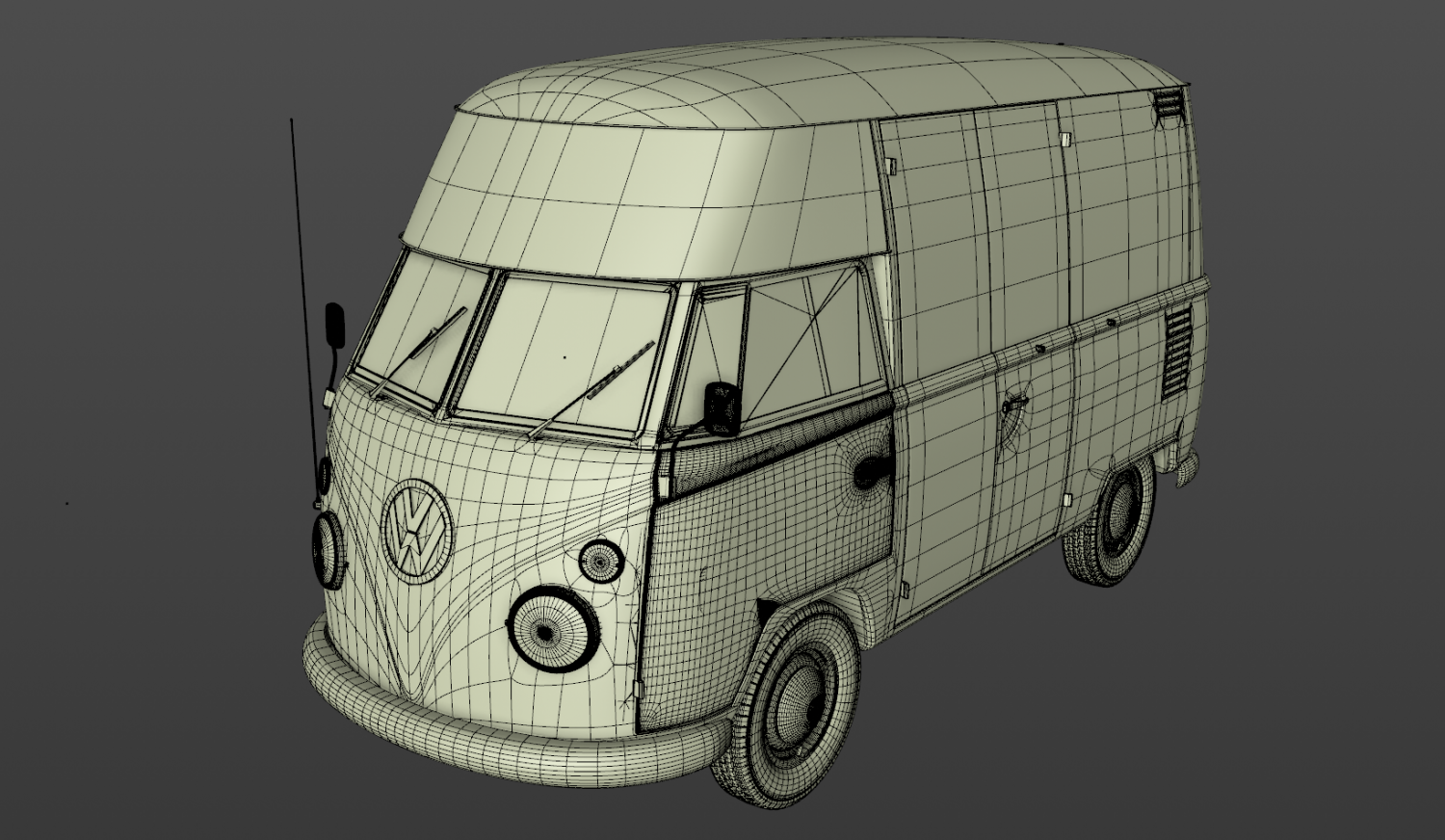1445x840 pixels.
Task: Select the mirror next to the antenna
Action: coord(334,324)
